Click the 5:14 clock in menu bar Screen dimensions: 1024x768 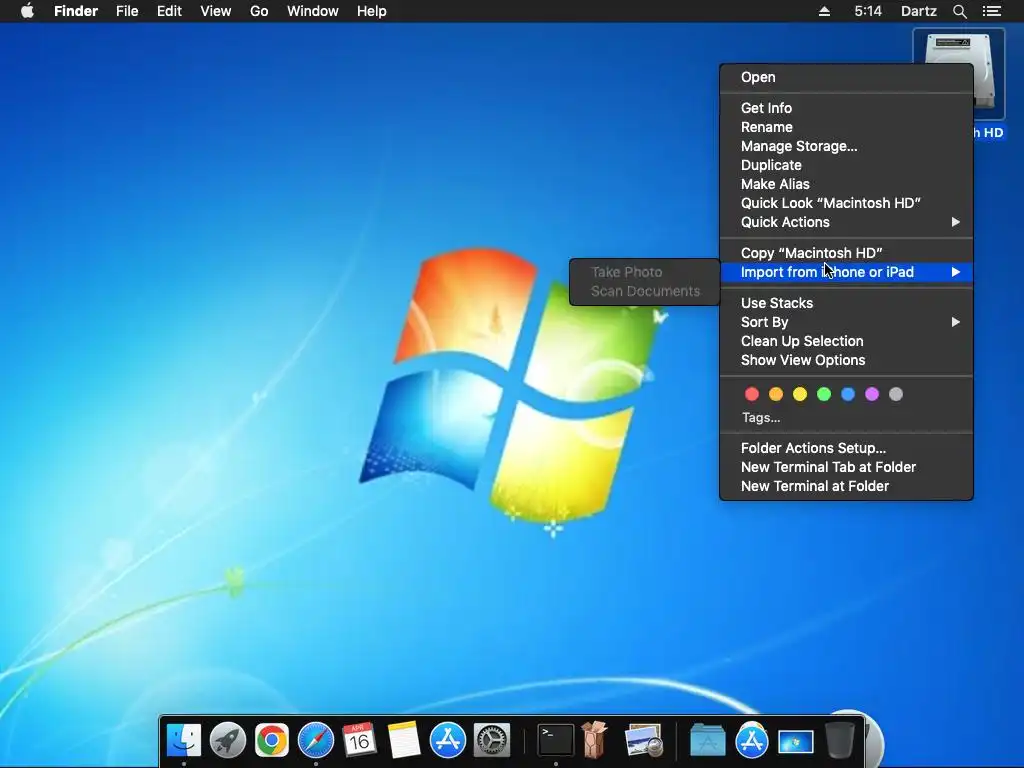click(x=868, y=11)
